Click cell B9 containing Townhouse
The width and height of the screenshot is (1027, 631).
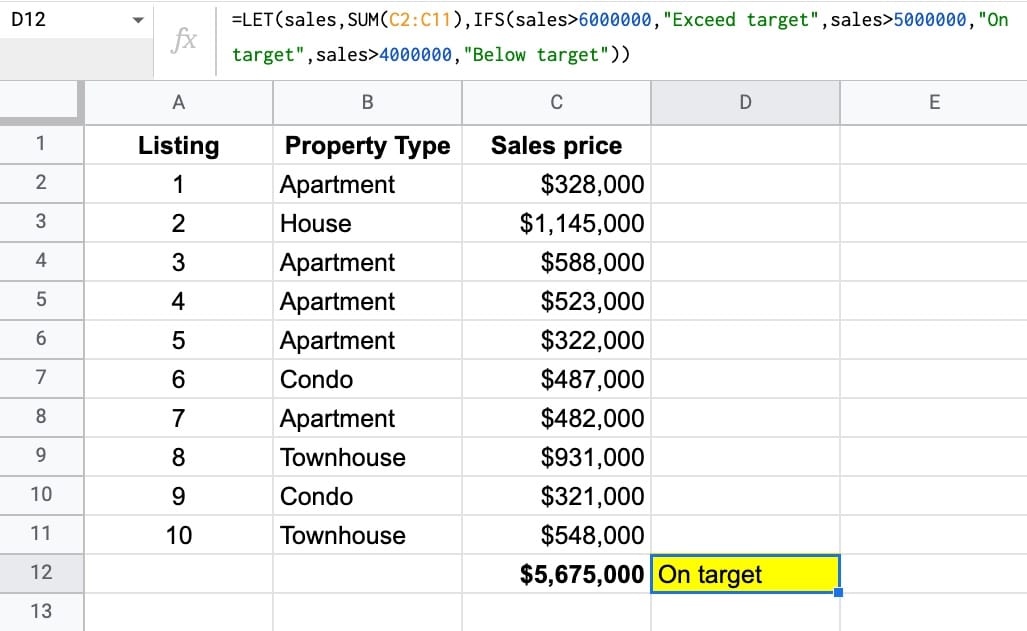(x=366, y=457)
